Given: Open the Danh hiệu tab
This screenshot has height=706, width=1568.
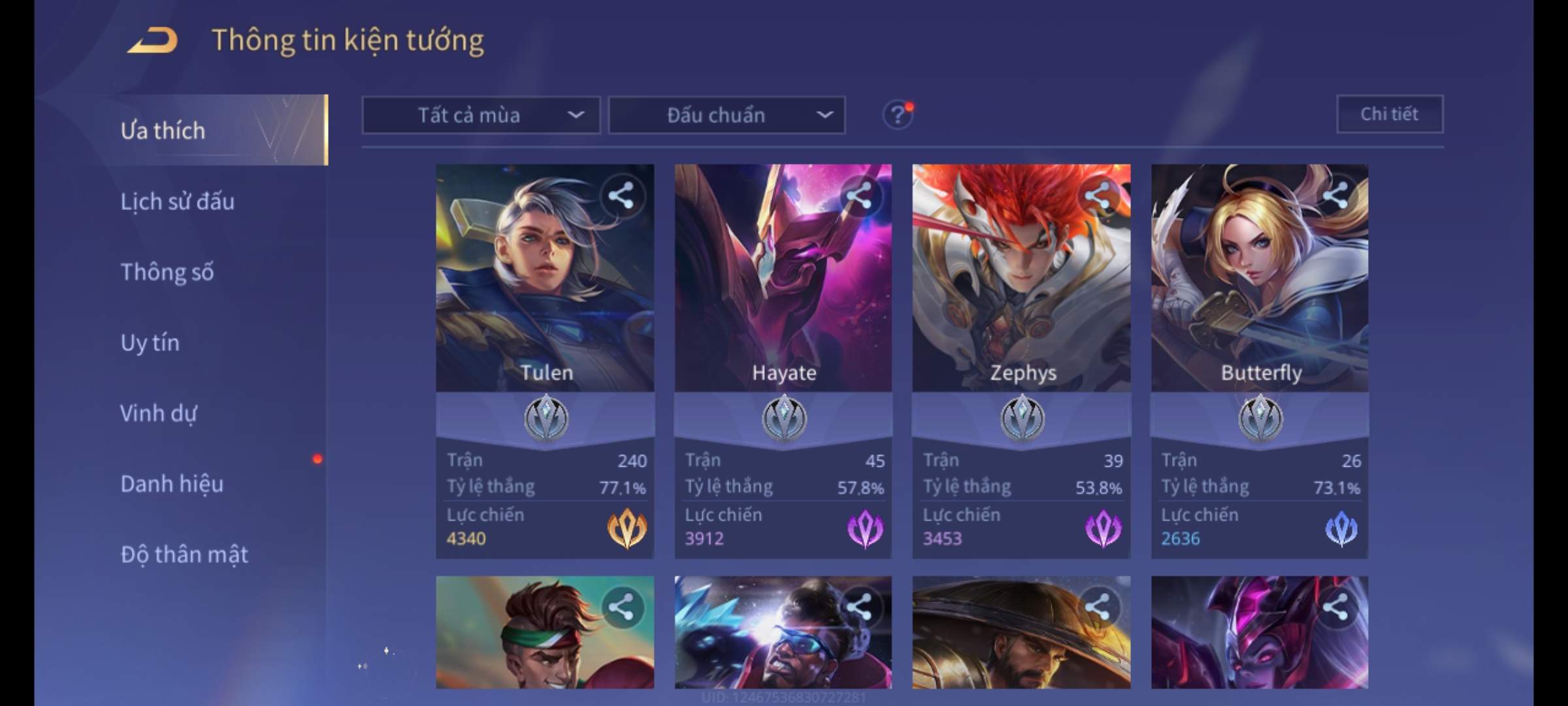Looking at the screenshot, I should pyautogui.click(x=172, y=484).
